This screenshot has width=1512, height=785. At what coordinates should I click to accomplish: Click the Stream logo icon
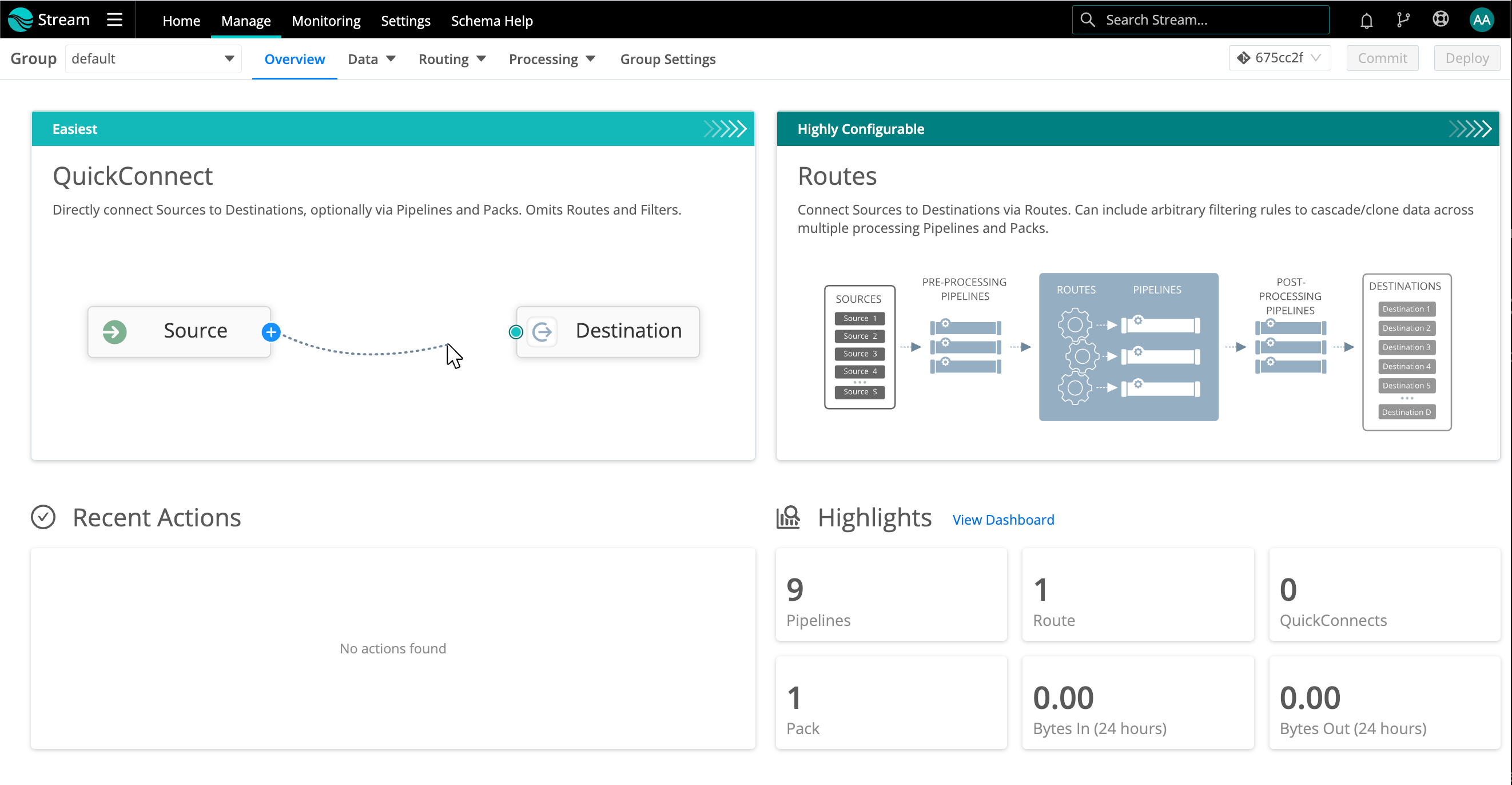coord(21,20)
